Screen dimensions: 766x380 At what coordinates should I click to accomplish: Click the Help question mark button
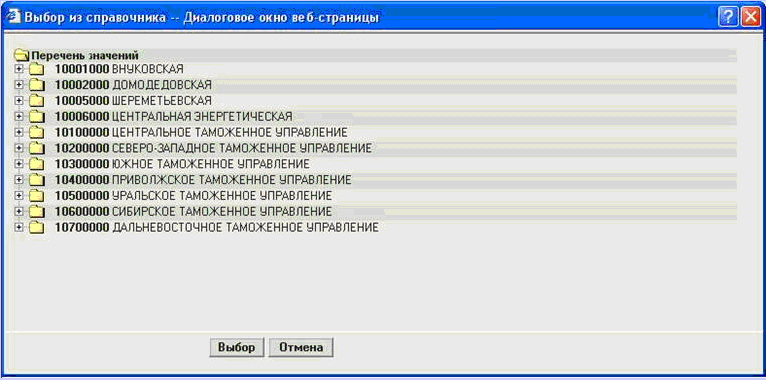[727, 18]
